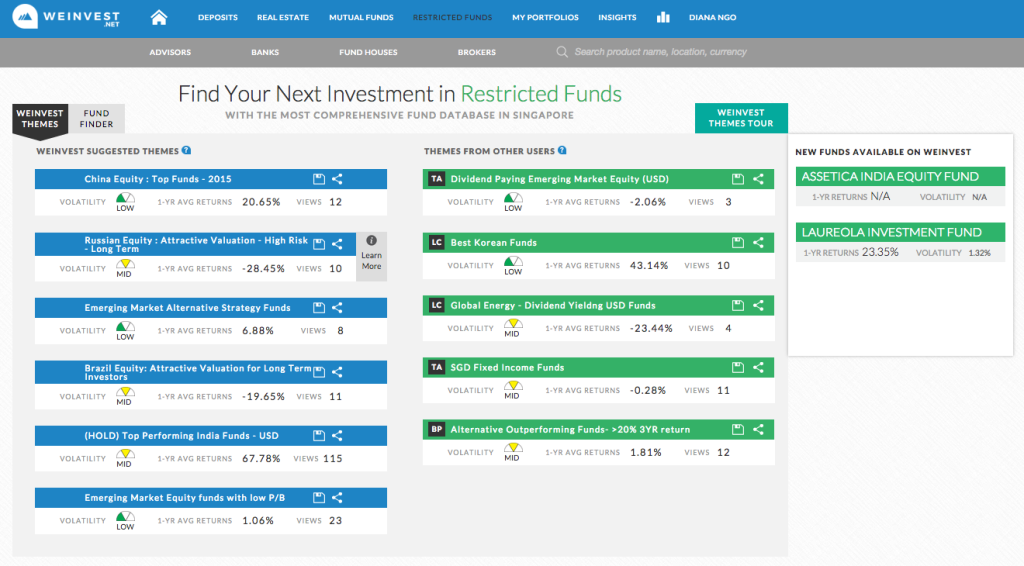Save Top Performing India Funds theme
1024x566 pixels.
tap(319, 435)
